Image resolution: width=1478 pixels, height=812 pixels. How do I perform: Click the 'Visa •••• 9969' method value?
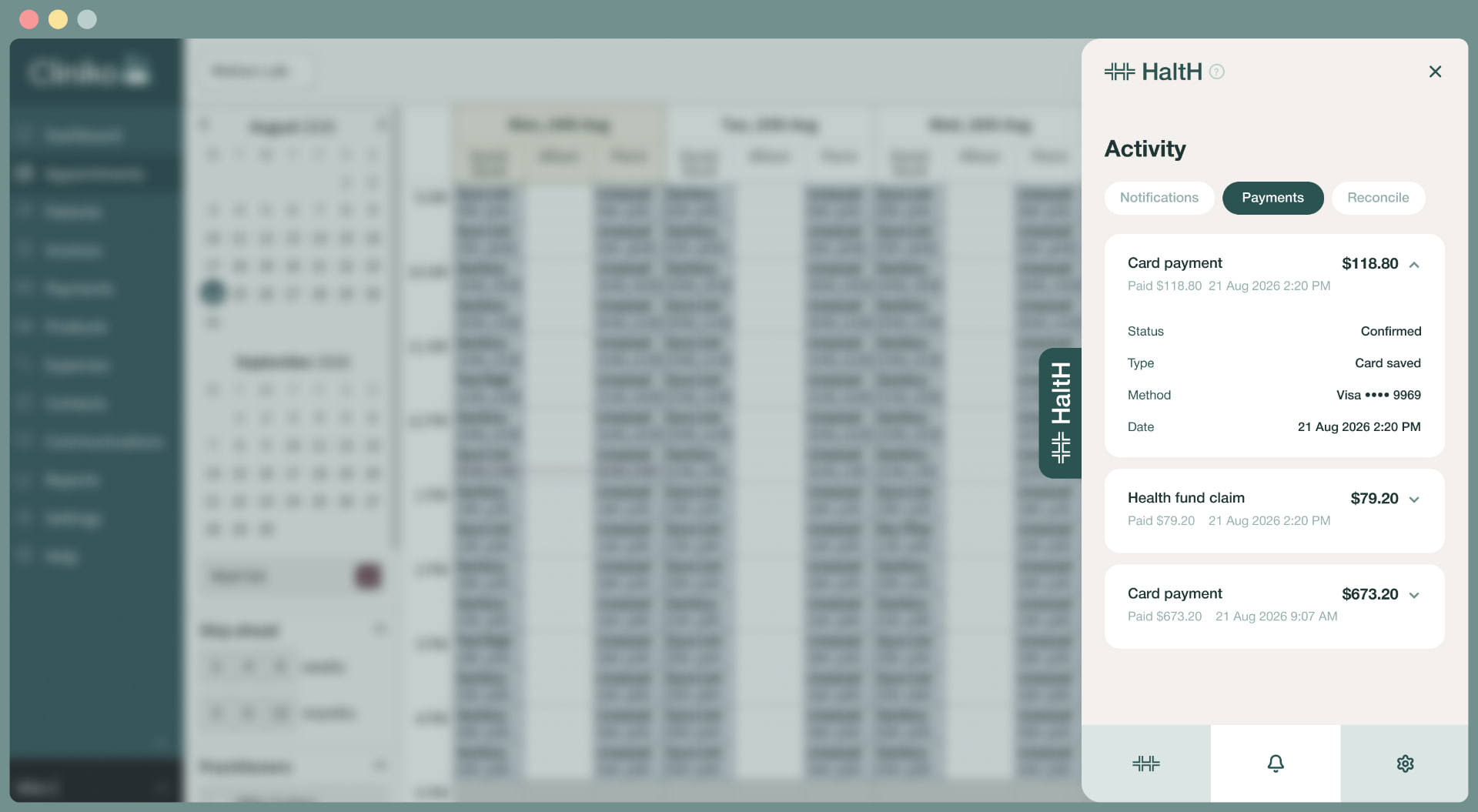pyautogui.click(x=1379, y=396)
